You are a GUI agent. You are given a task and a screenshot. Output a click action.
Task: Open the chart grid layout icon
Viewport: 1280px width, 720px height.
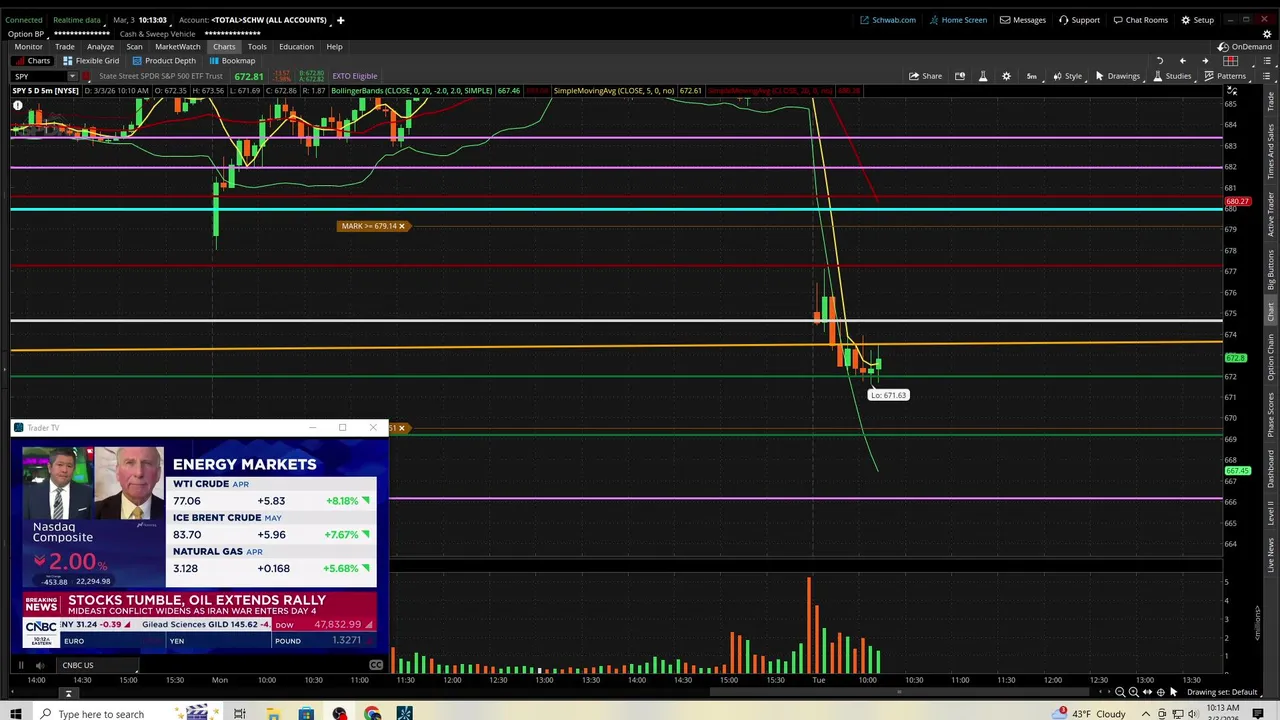pyautogui.click(x=1231, y=61)
